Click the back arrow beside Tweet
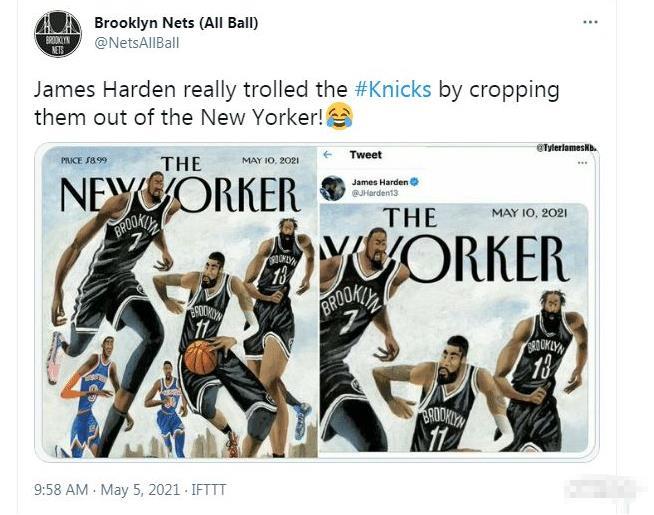Screen dimensions: 654x515 (x=328, y=155)
